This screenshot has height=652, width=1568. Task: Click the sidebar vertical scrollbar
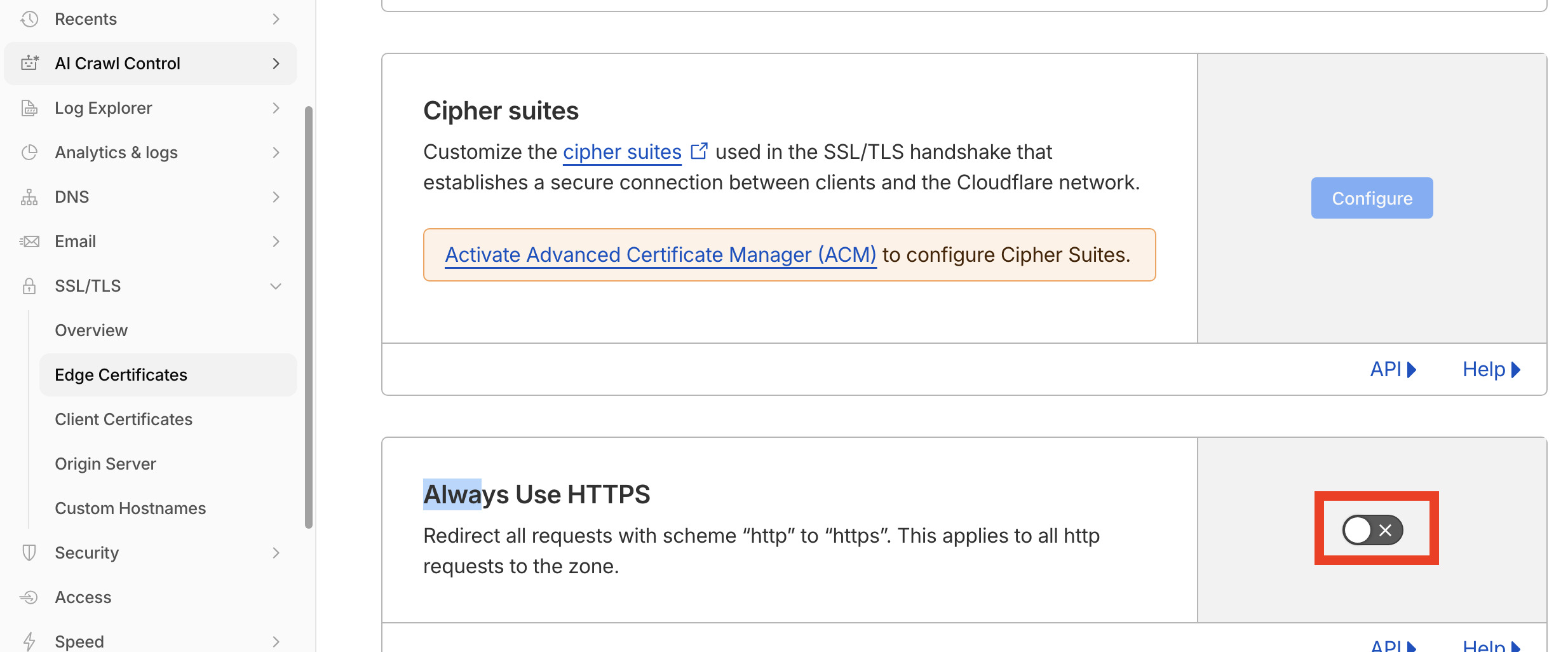309,316
